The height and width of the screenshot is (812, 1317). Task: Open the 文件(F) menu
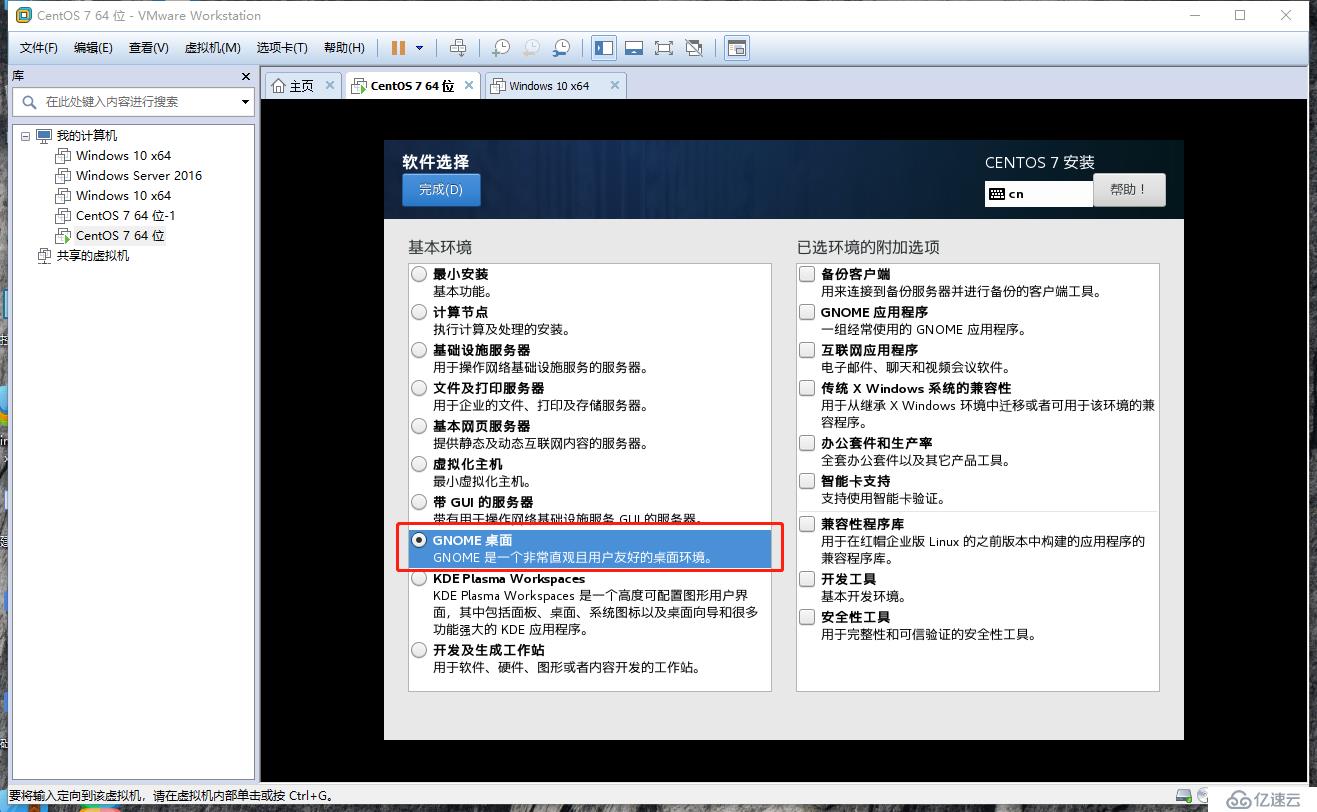[39, 47]
